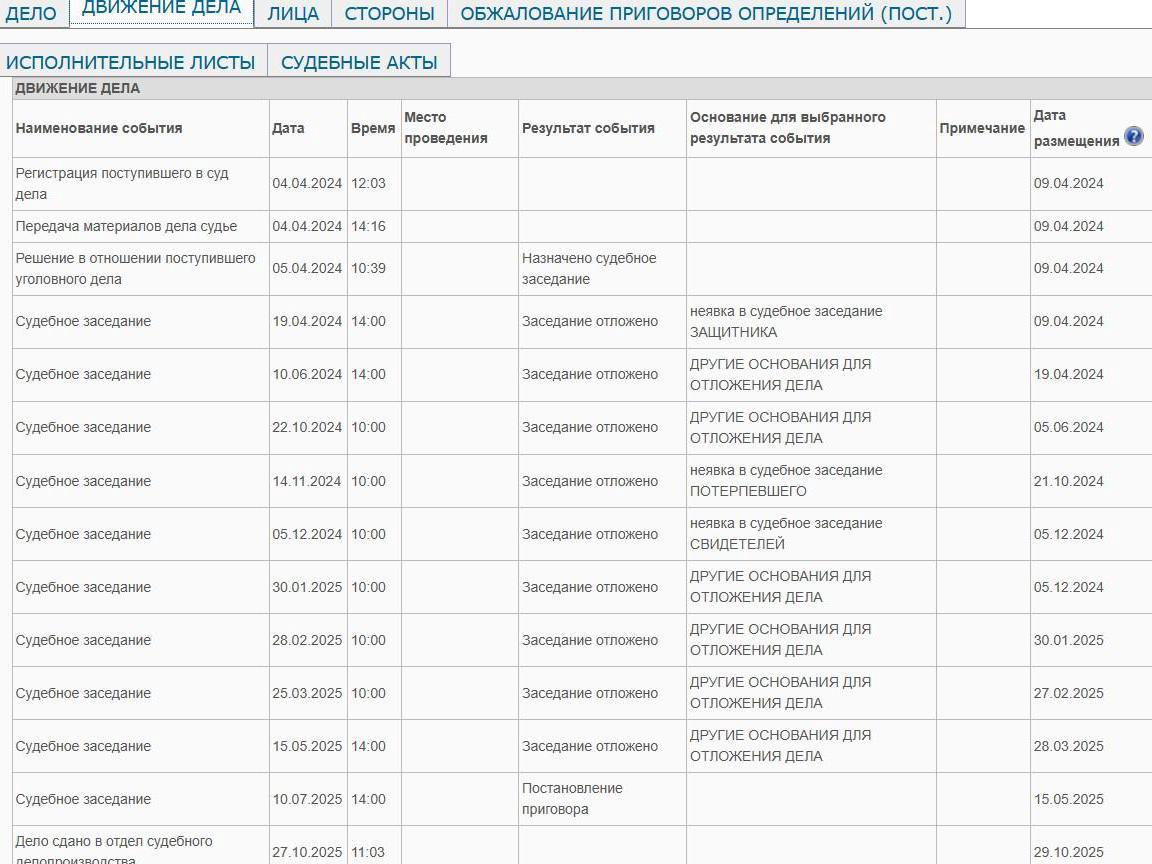Click the Результат события column header
This screenshot has height=864, width=1152.
point(588,128)
